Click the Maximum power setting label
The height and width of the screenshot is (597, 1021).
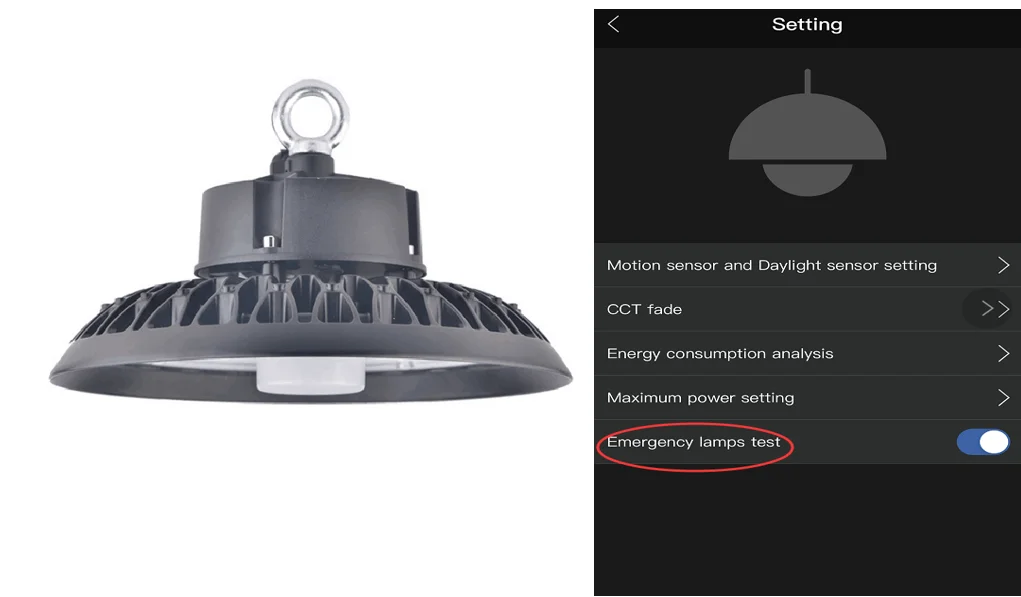(x=700, y=398)
